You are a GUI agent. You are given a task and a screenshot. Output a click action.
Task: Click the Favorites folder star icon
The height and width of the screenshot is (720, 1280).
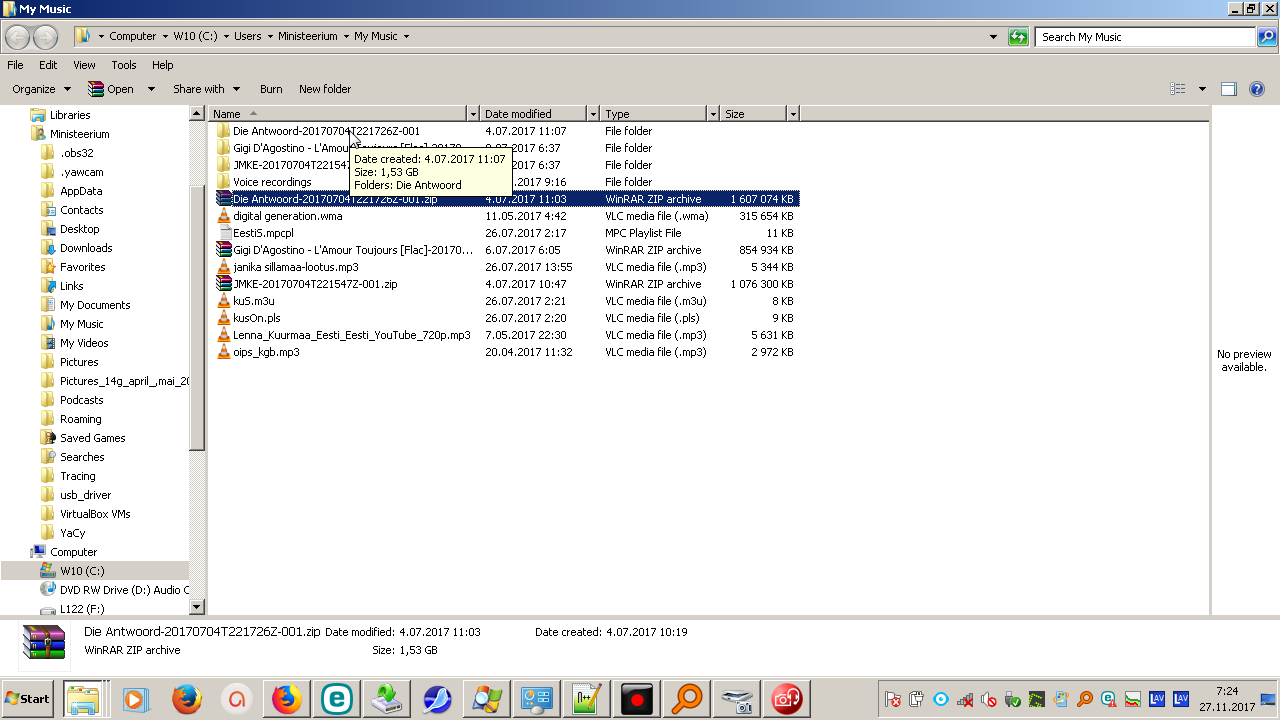48,267
